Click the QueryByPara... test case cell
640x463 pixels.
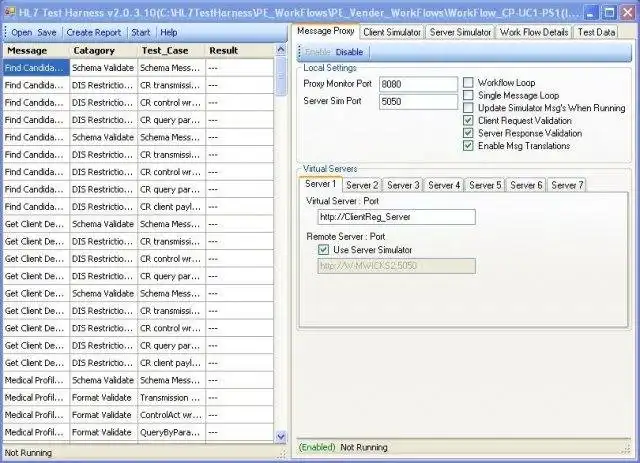[x=171, y=432]
